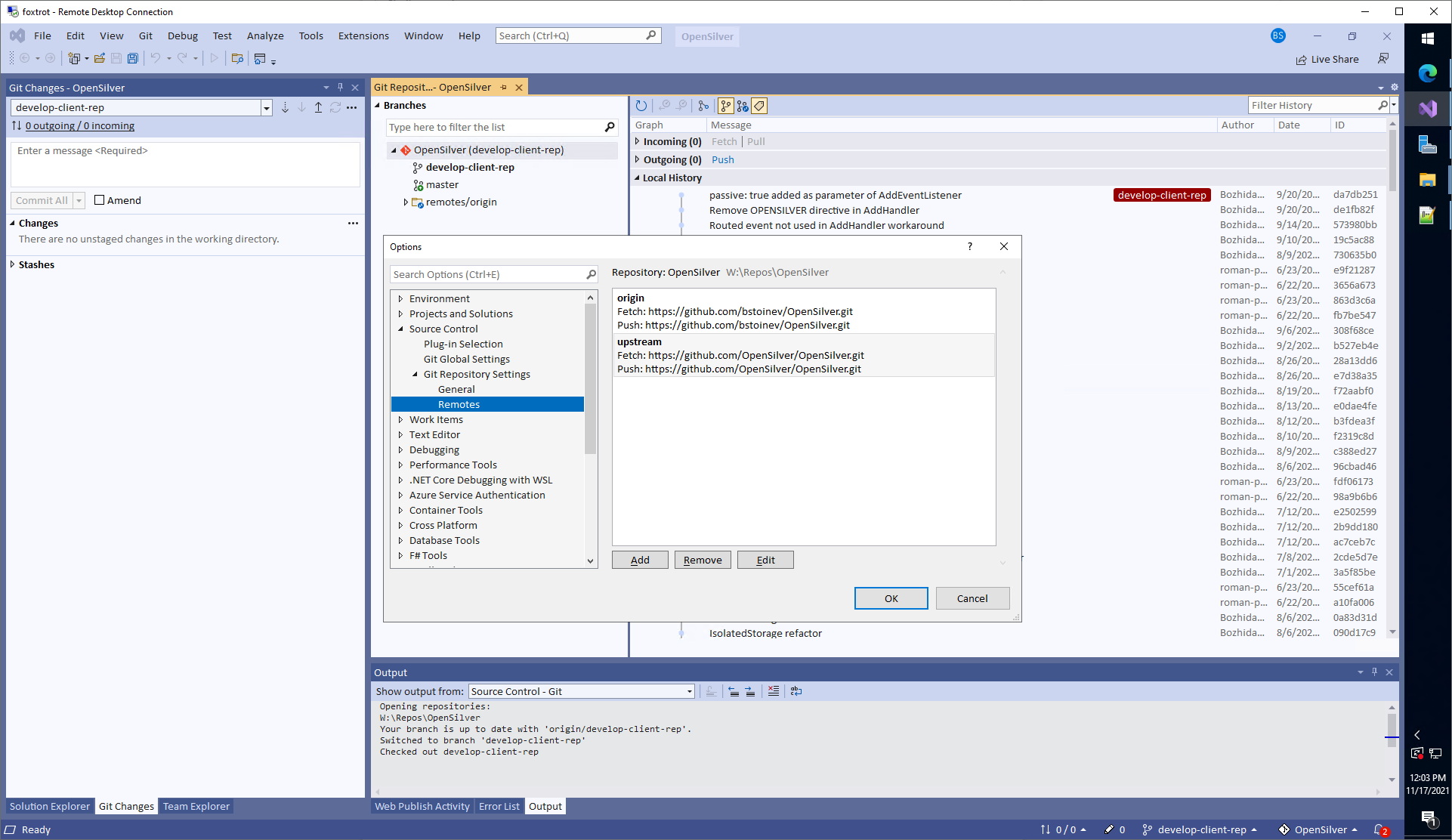Click the Push arrow in Git Changes

pyautogui.click(x=318, y=107)
